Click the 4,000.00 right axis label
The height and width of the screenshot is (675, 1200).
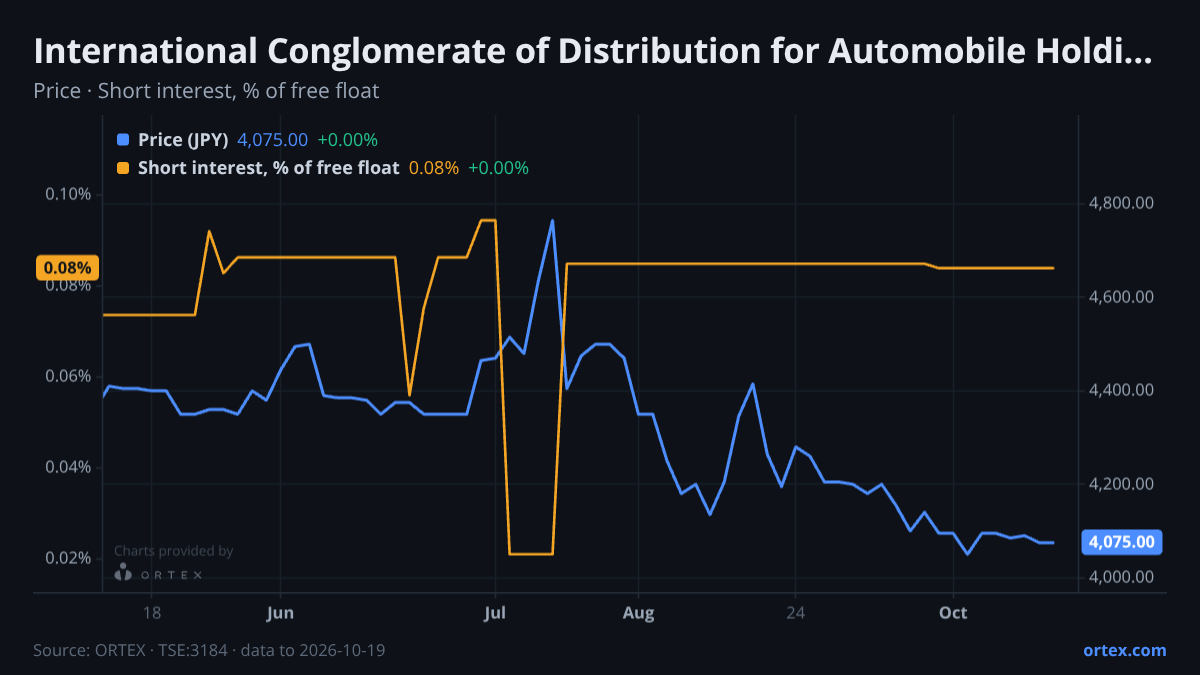coord(1121,577)
